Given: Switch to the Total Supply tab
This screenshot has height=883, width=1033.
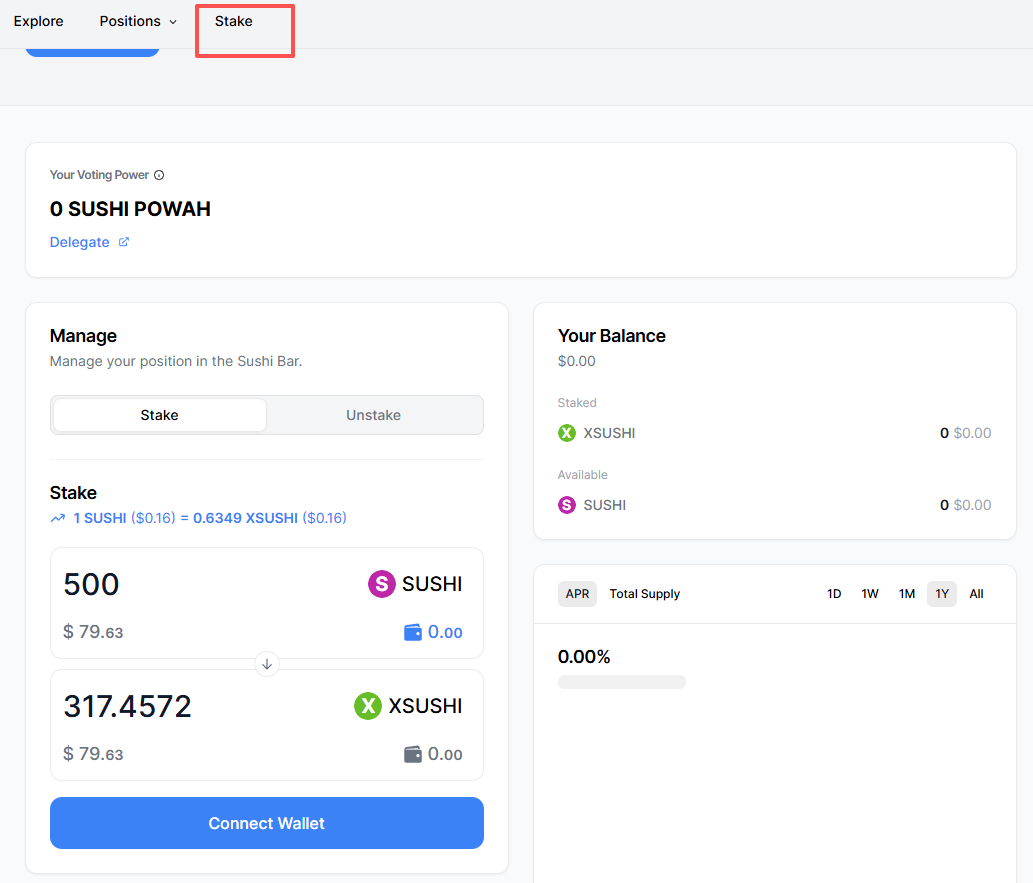Looking at the screenshot, I should 644,594.
